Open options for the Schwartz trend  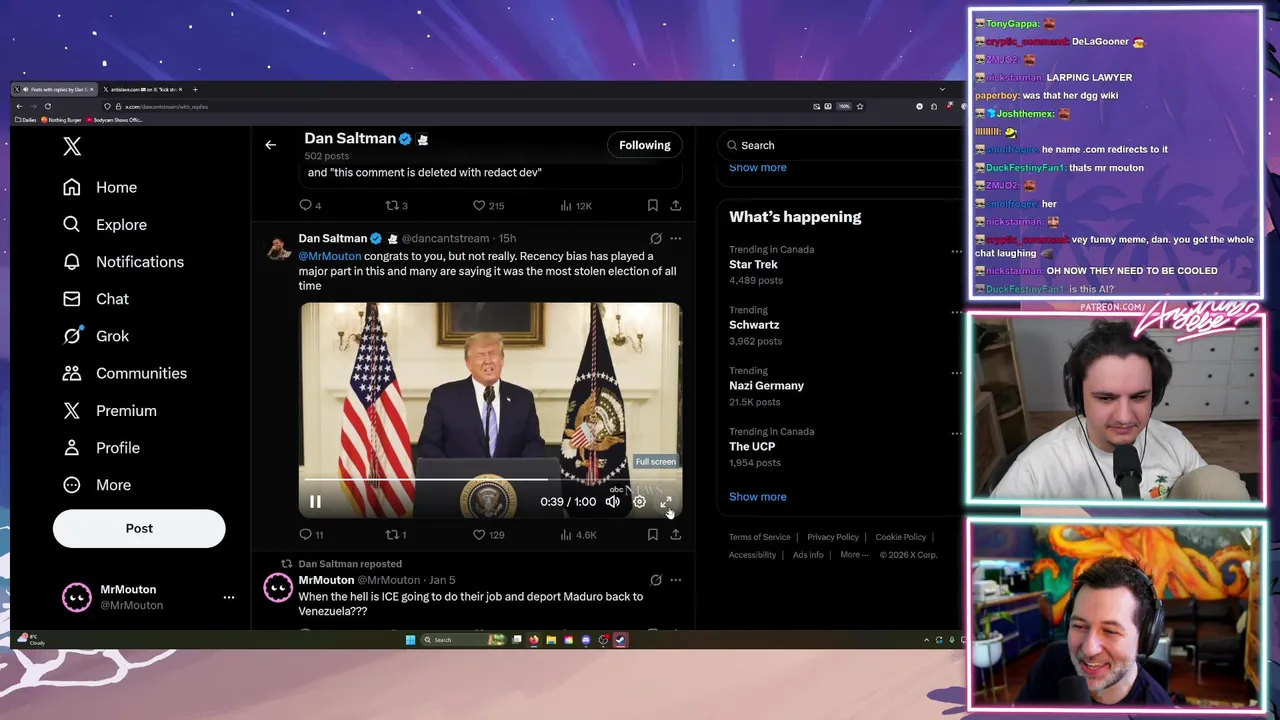pos(956,312)
